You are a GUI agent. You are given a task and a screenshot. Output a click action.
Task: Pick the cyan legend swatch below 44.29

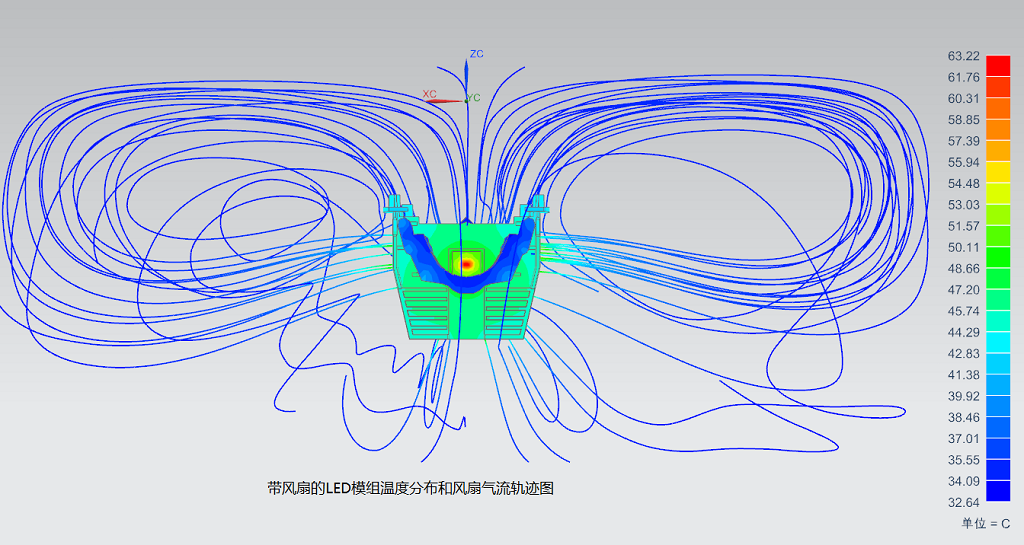click(997, 342)
